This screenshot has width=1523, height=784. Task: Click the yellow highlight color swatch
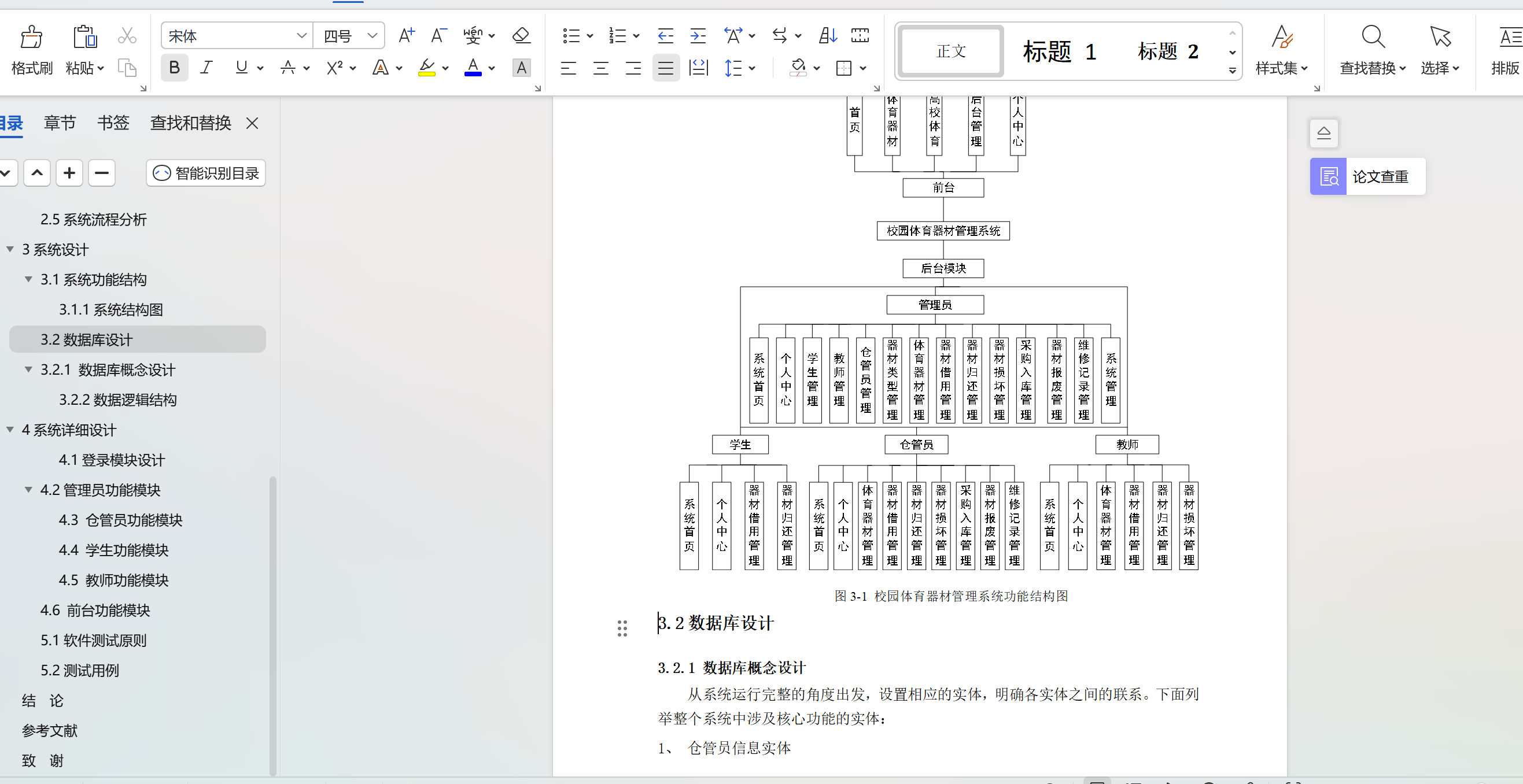point(426,69)
